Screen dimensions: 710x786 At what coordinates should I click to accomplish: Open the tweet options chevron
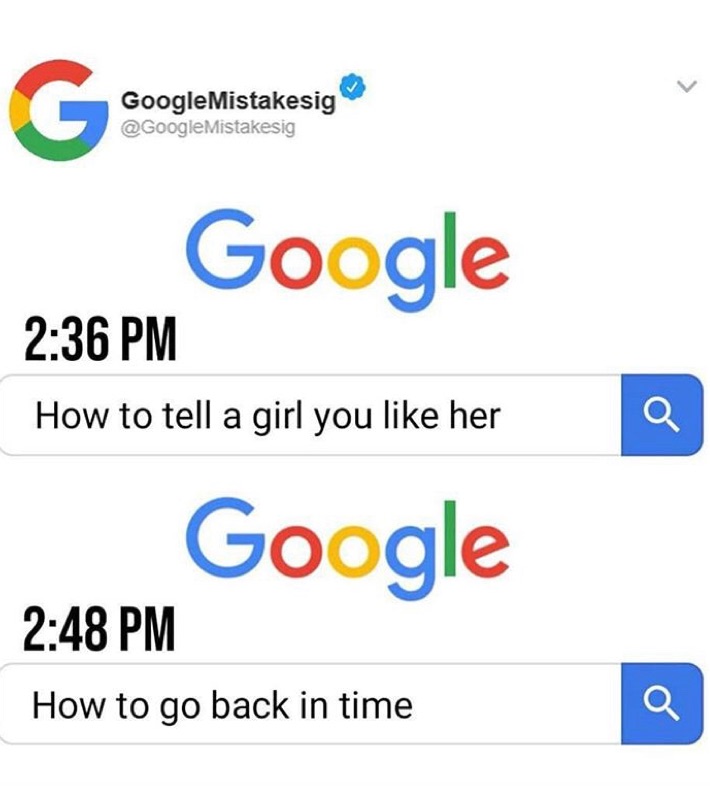[687, 86]
